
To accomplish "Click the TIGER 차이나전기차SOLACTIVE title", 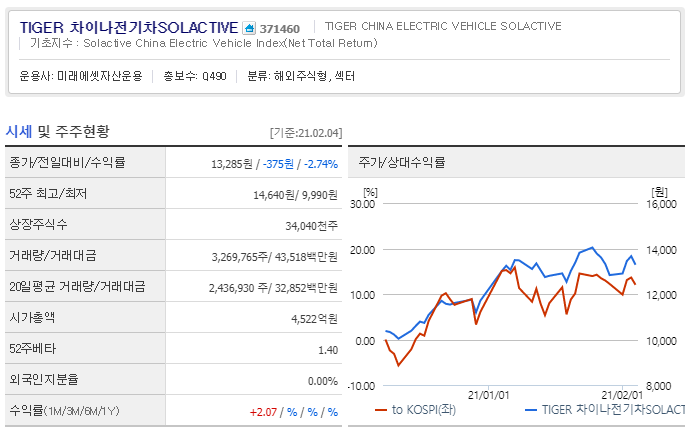I will (129, 28).
